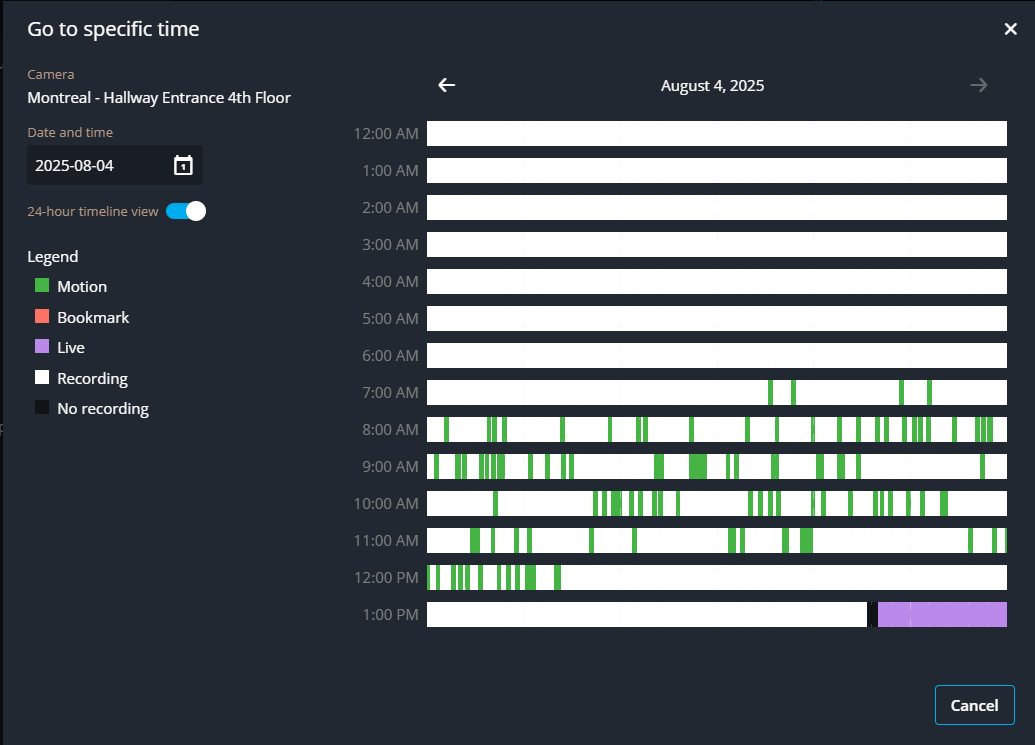The image size is (1035, 745).
Task: Click the empty 12:00 AM timeline row
Action: 717,133
